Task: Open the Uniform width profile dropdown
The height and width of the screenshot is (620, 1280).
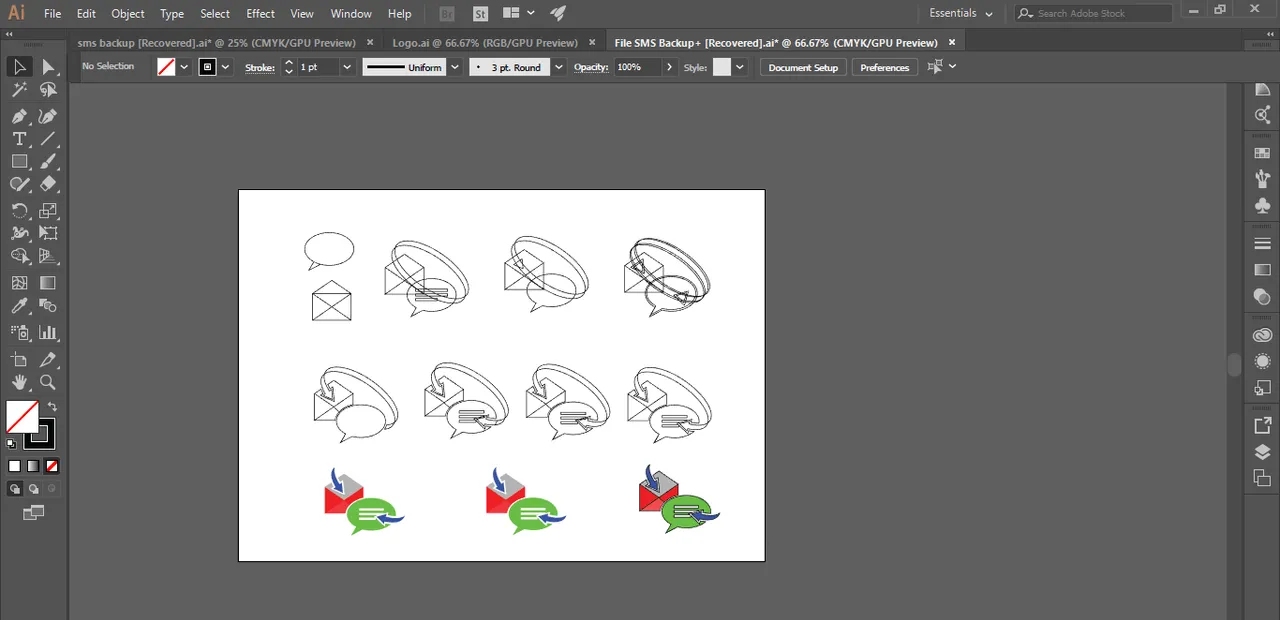Action: click(x=455, y=67)
